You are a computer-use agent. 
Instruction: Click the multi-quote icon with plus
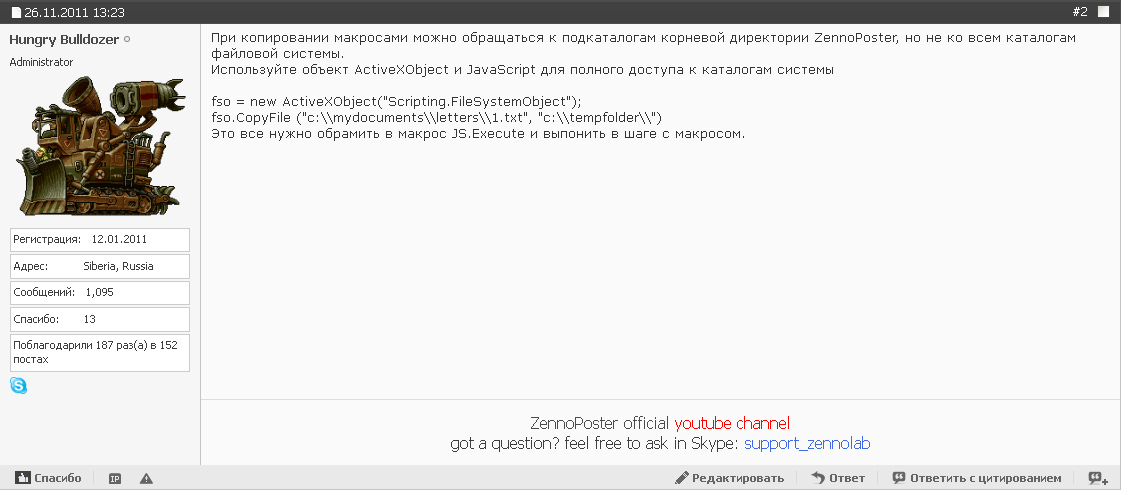coord(1098,479)
